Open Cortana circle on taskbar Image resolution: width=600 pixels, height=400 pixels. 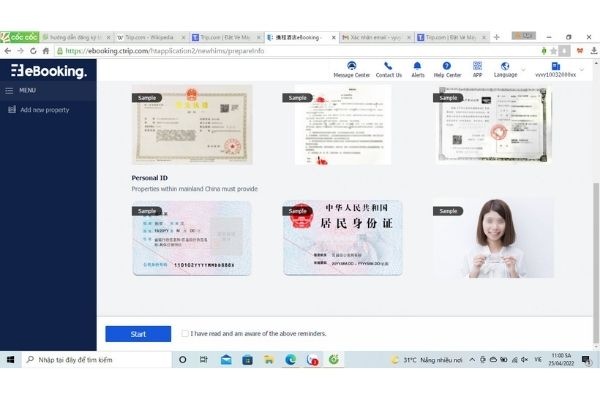(x=183, y=359)
